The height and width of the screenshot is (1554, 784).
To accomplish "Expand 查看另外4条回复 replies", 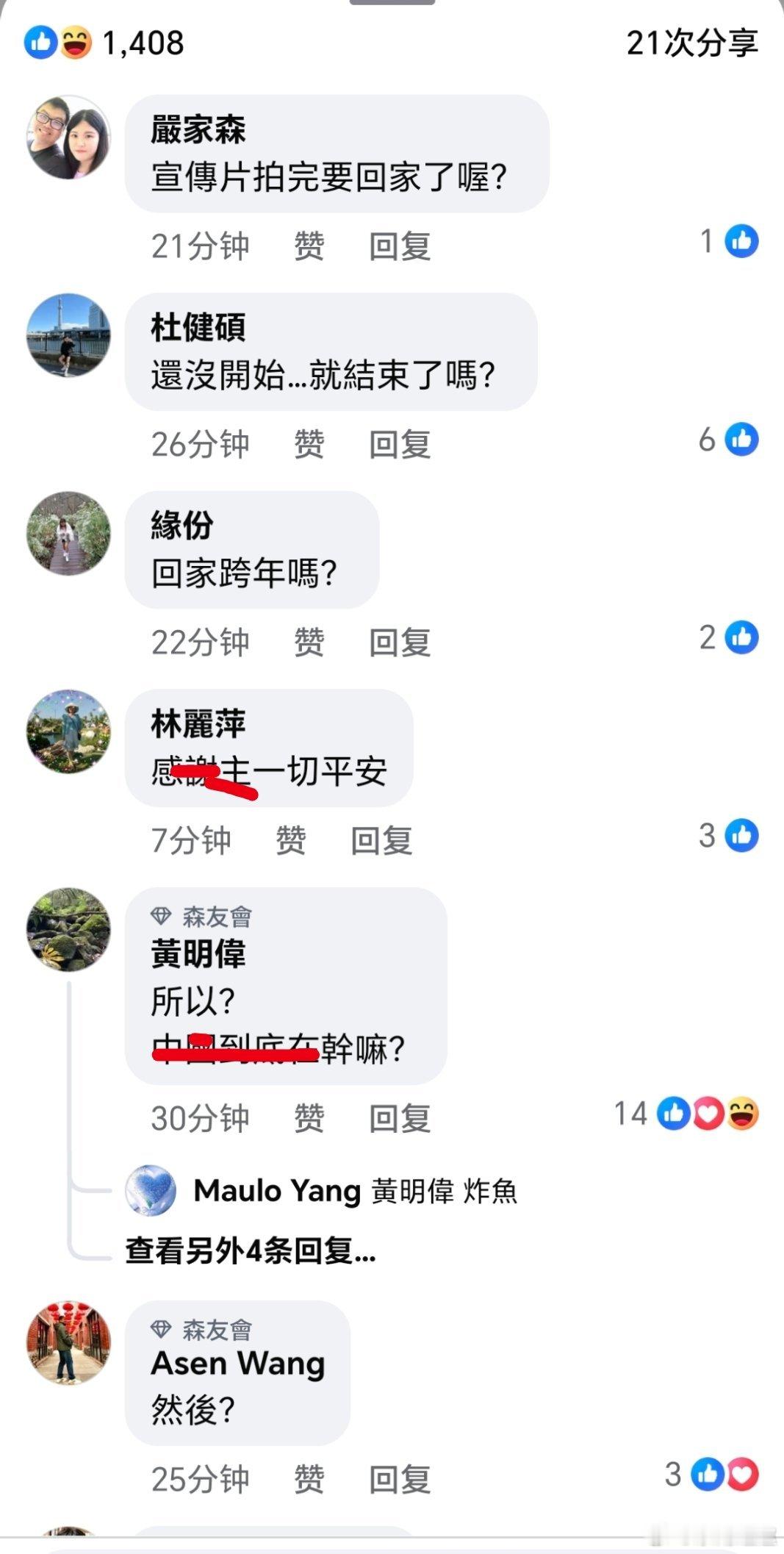I will pyautogui.click(x=251, y=1250).
